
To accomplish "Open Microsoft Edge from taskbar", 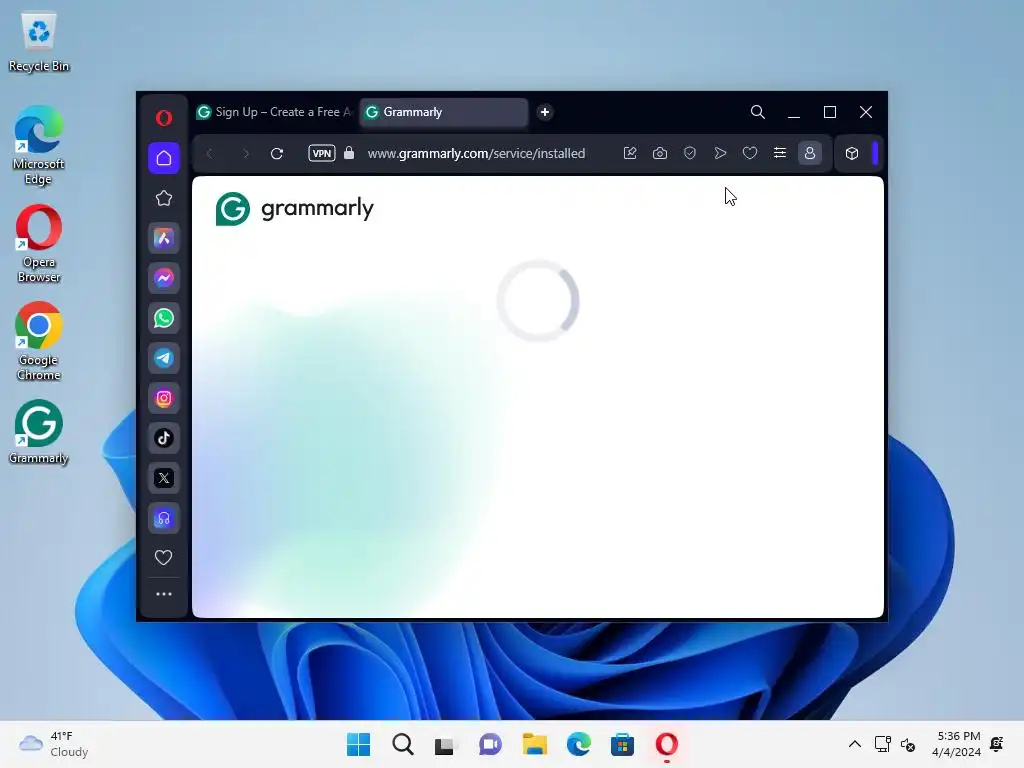I will pyautogui.click(x=579, y=744).
